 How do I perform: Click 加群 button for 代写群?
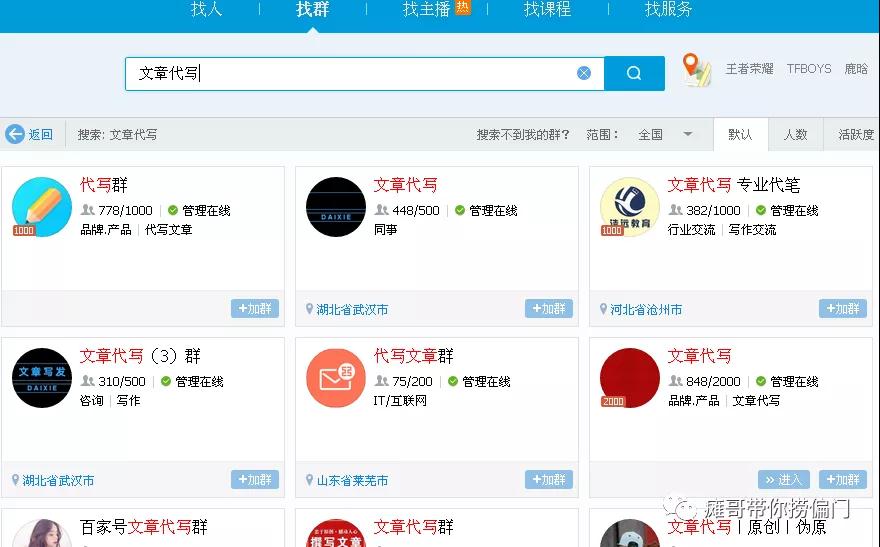[255, 309]
